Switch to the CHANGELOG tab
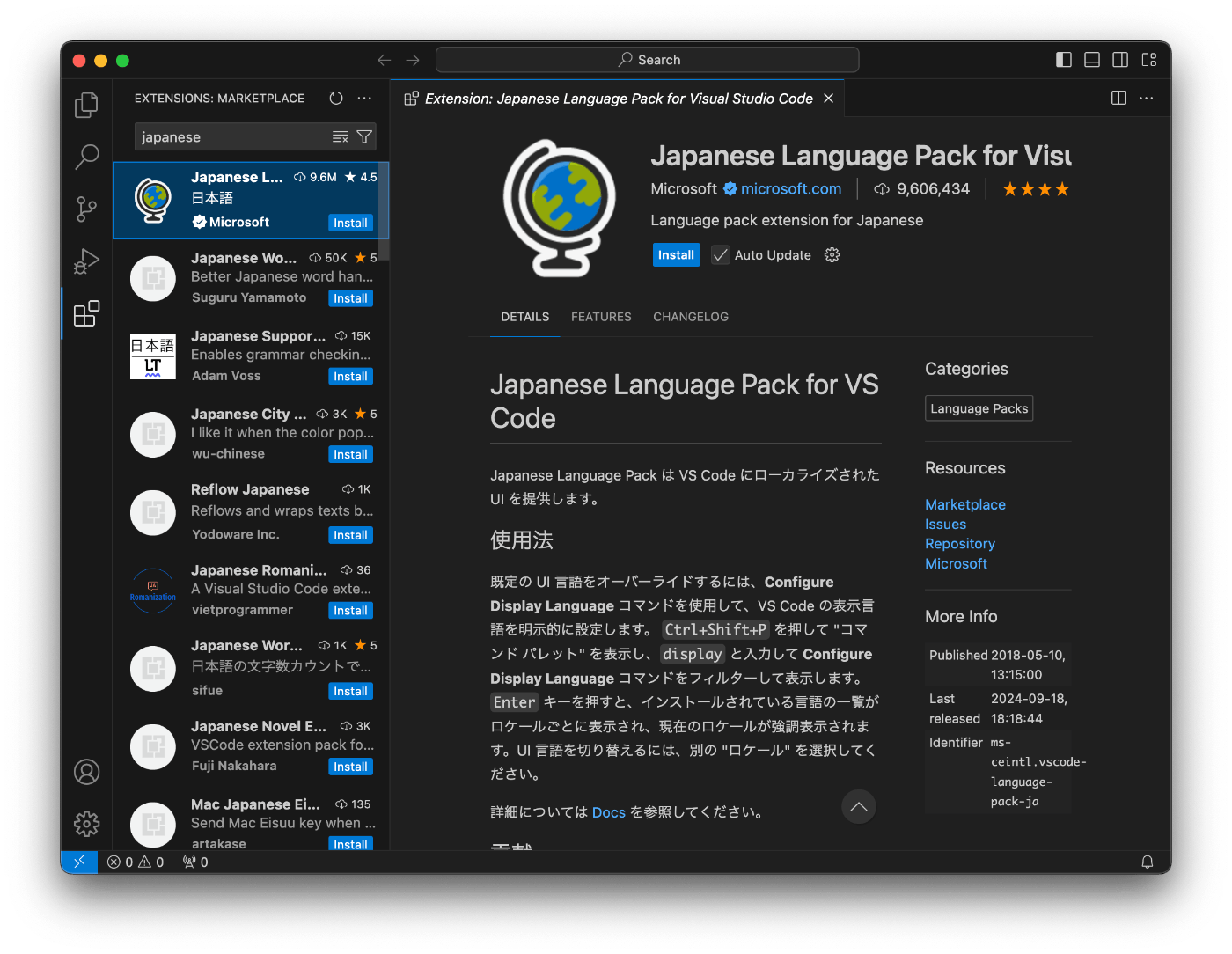This screenshot has width=1232, height=954. coord(691,317)
